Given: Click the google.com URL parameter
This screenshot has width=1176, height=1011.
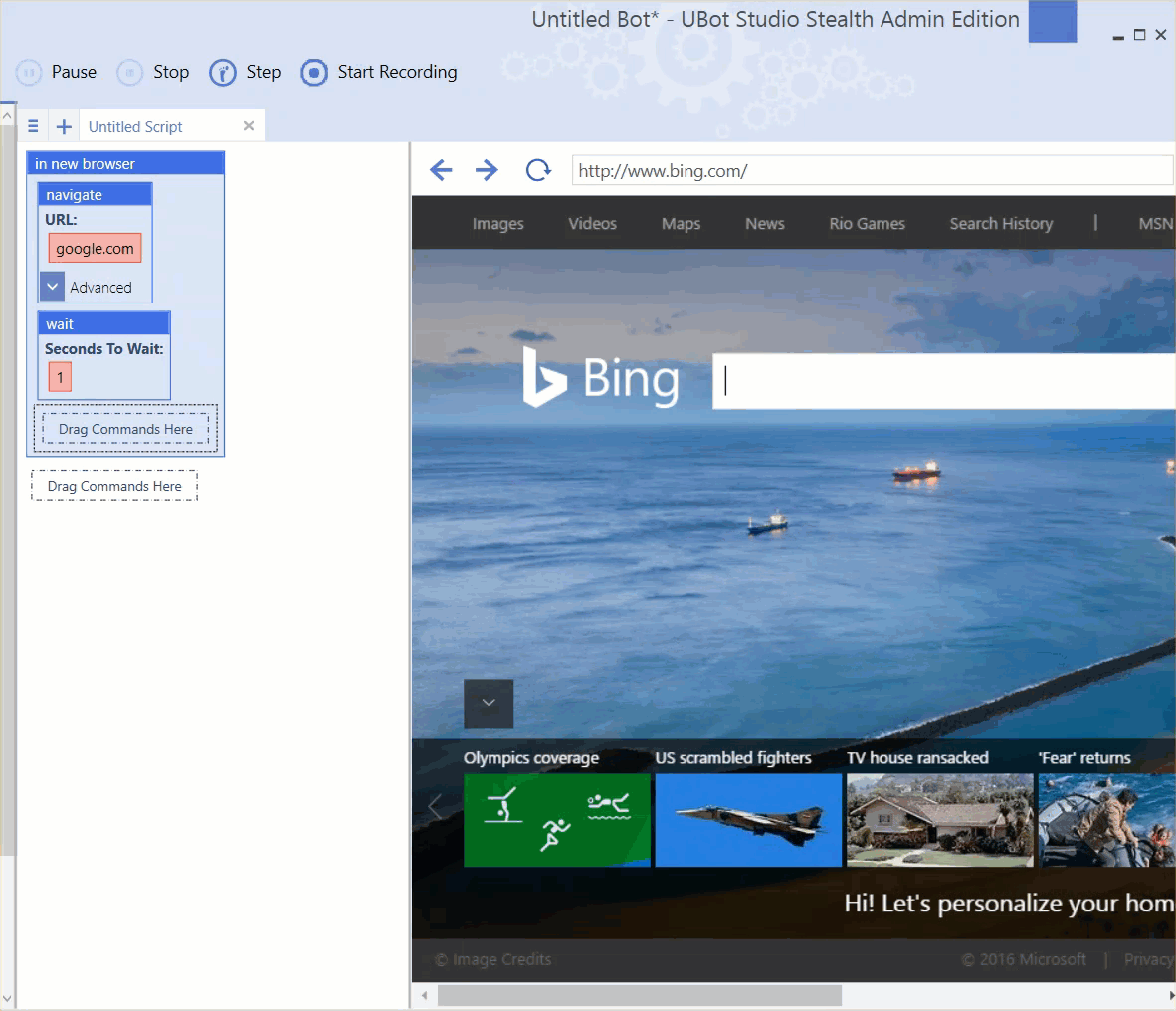Looking at the screenshot, I should [95, 248].
